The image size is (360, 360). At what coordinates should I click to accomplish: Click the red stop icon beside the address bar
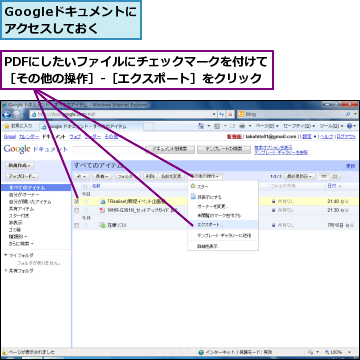pyautogui.click(x=230, y=114)
